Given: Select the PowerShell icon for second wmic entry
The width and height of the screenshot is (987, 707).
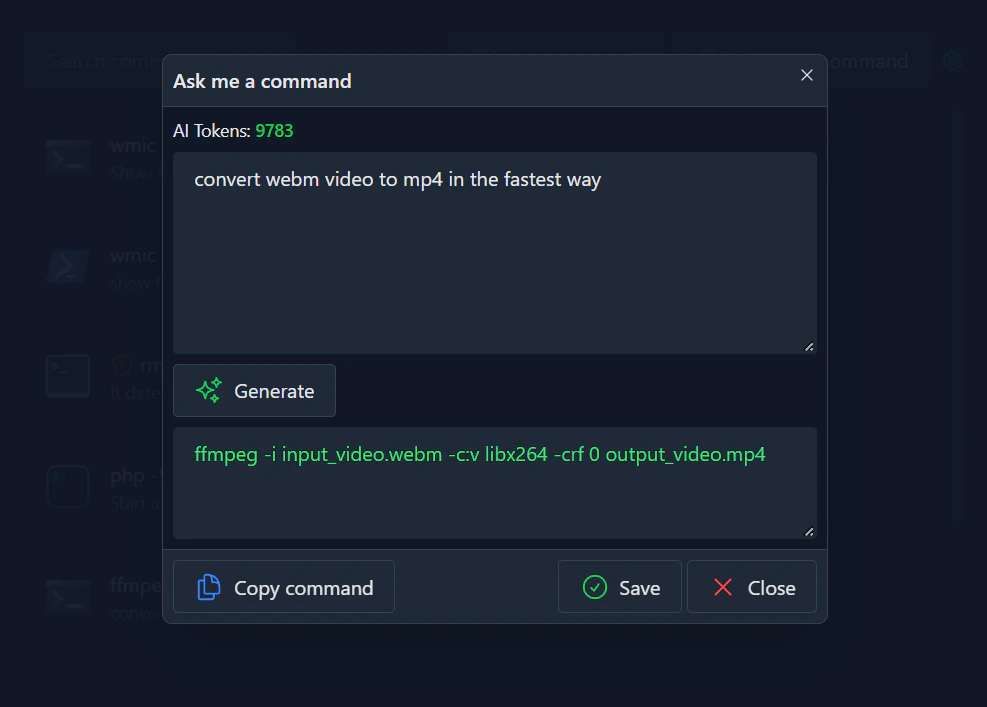Looking at the screenshot, I should [68, 267].
